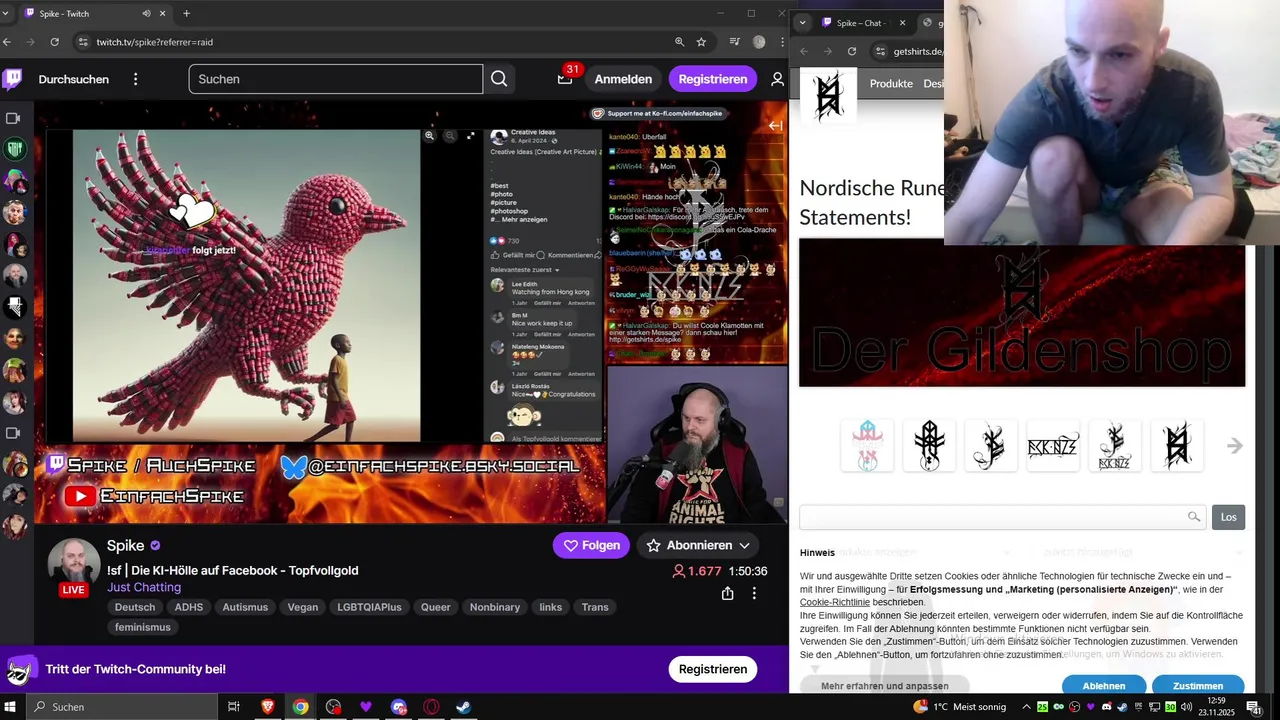Screen dimensions: 1280x720
Task: Select the feminismus tag
Action: [143, 627]
